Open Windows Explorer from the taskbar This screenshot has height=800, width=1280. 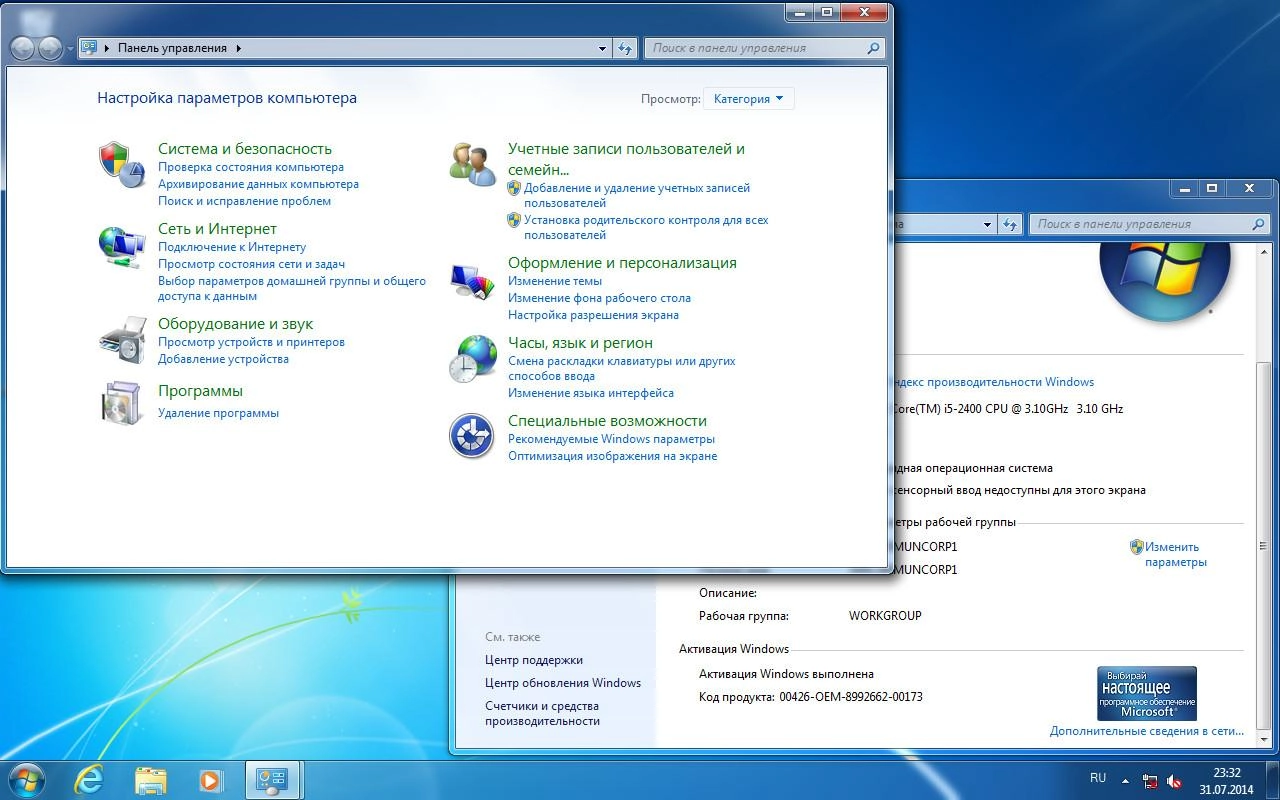click(x=150, y=780)
